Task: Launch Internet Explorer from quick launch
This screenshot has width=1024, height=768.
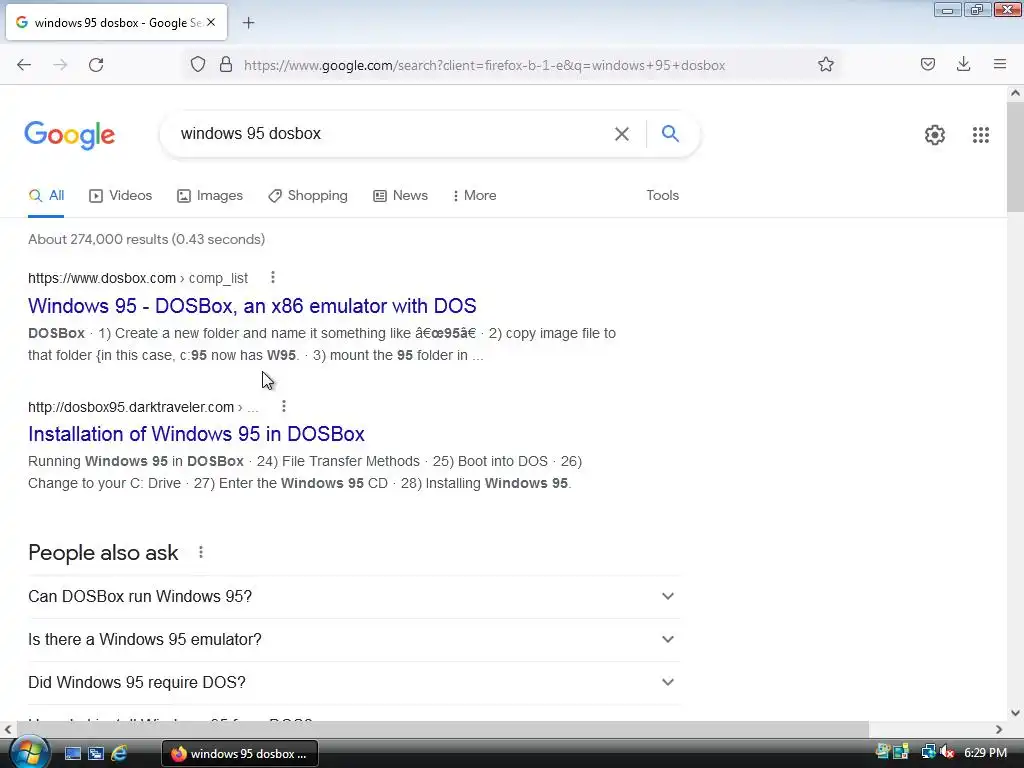Action: [119, 754]
